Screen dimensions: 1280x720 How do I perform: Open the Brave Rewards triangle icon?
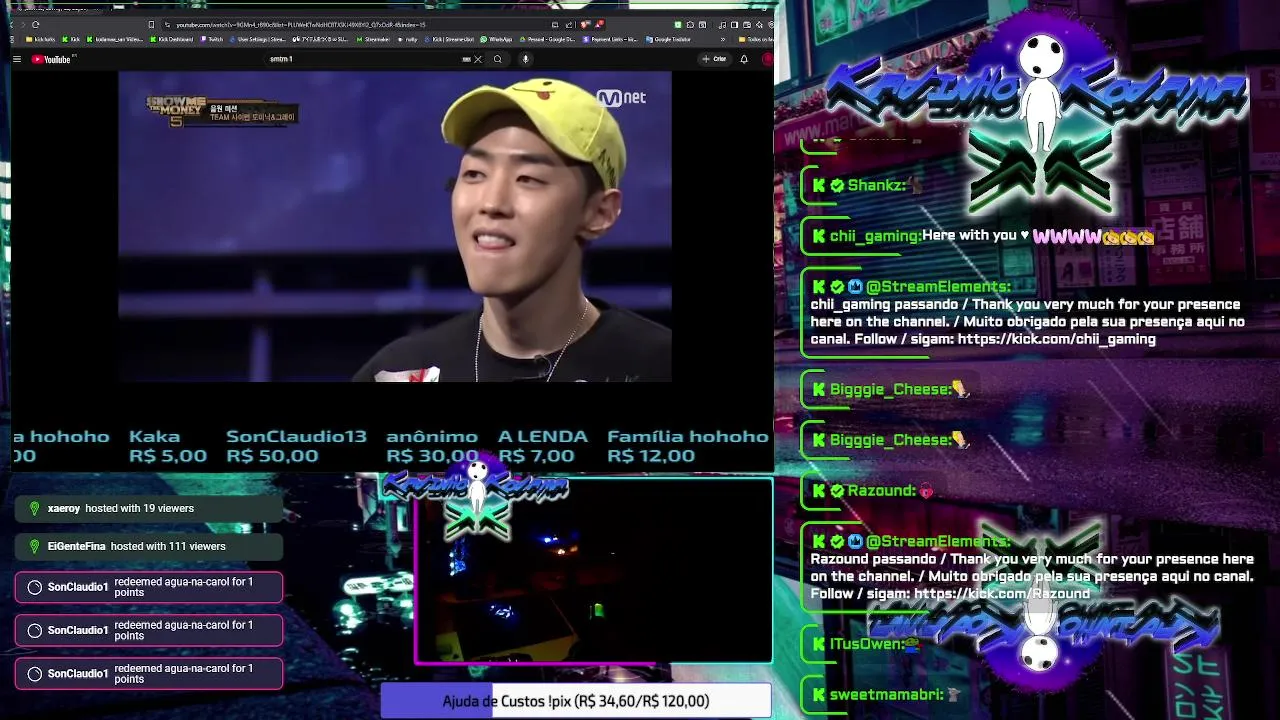(599, 25)
